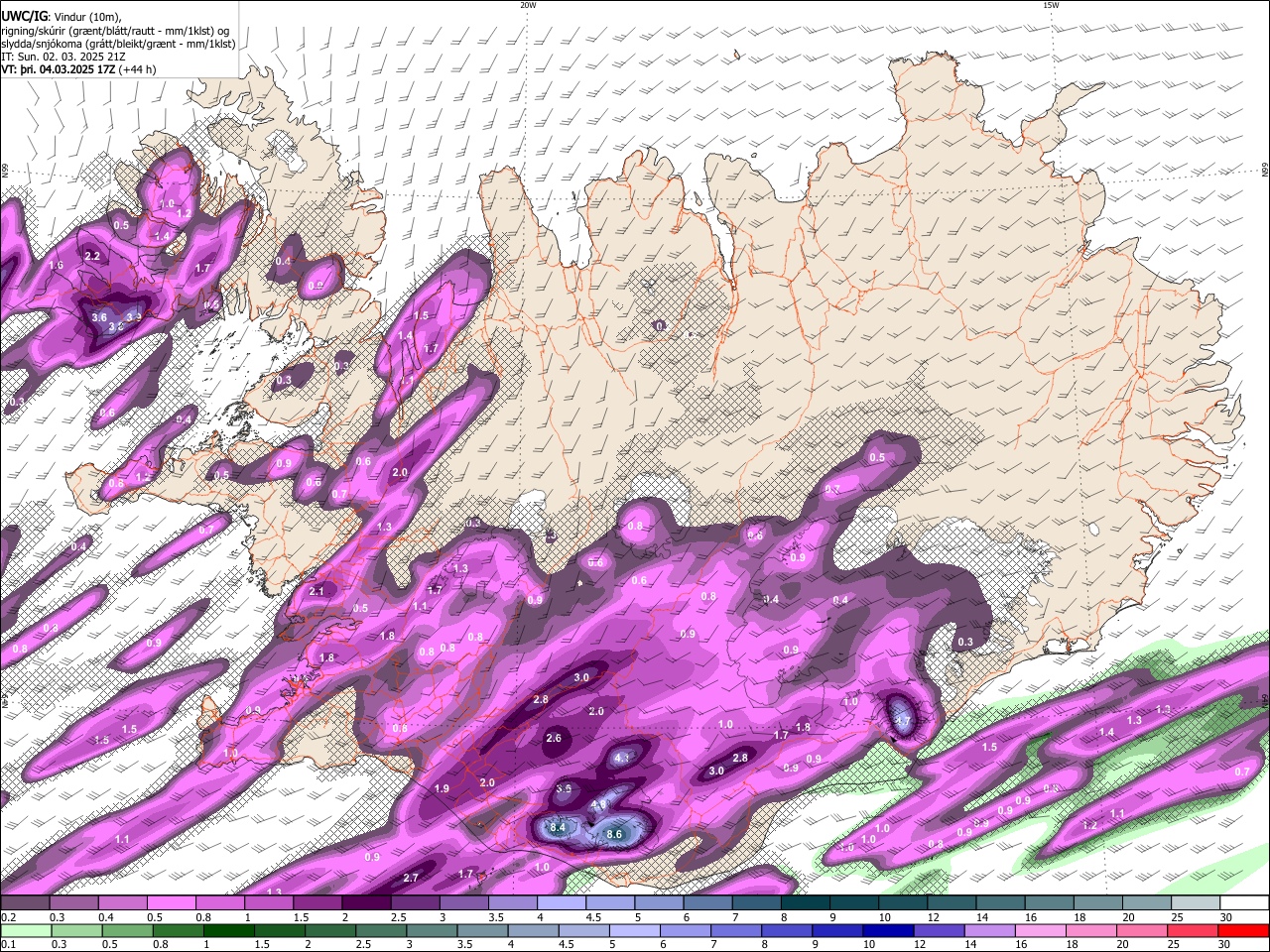Image resolution: width=1270 pixels, height=952 pixels.
Task: Select the dark navy swatch labeled 10 in bottom legend
Action: coord(886,930)
